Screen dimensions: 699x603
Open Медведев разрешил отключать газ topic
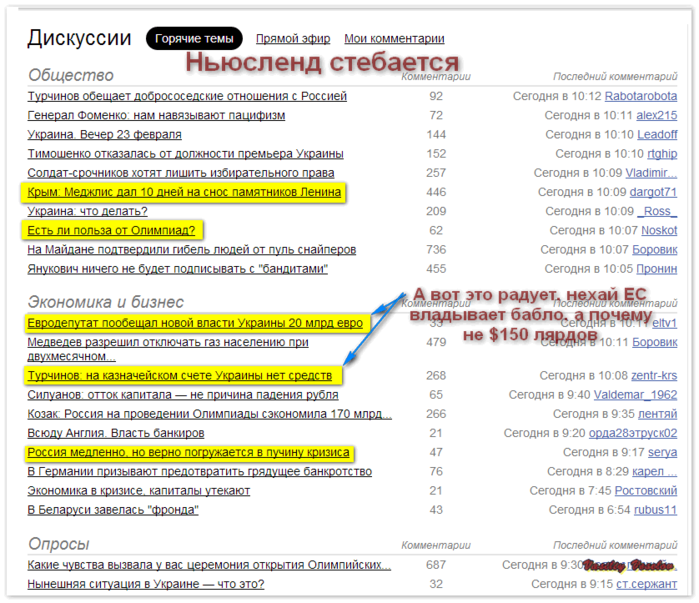point(168,349)
